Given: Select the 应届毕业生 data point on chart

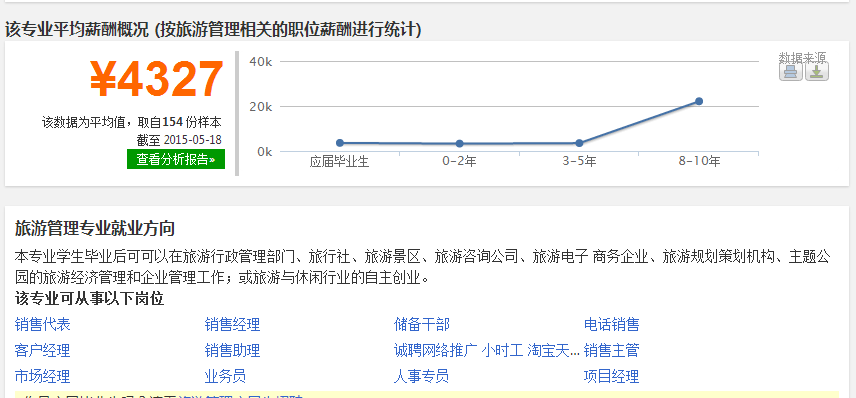Looking at the screenshot, I should [x=340, y=143].
